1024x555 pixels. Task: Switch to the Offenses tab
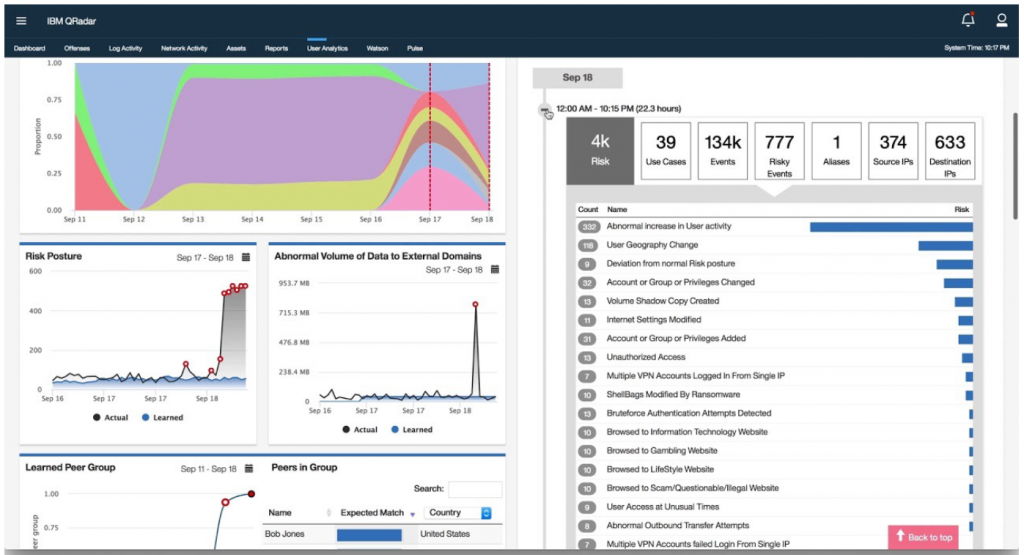(x=77, y=48)
